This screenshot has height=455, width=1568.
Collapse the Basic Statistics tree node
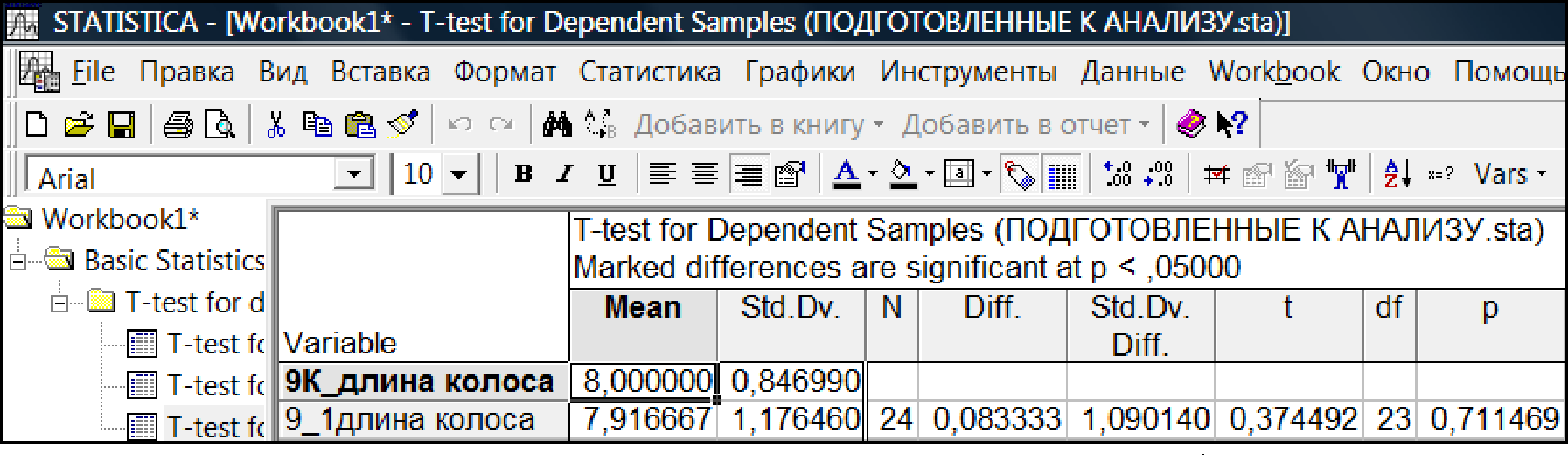tap(17, 261)
